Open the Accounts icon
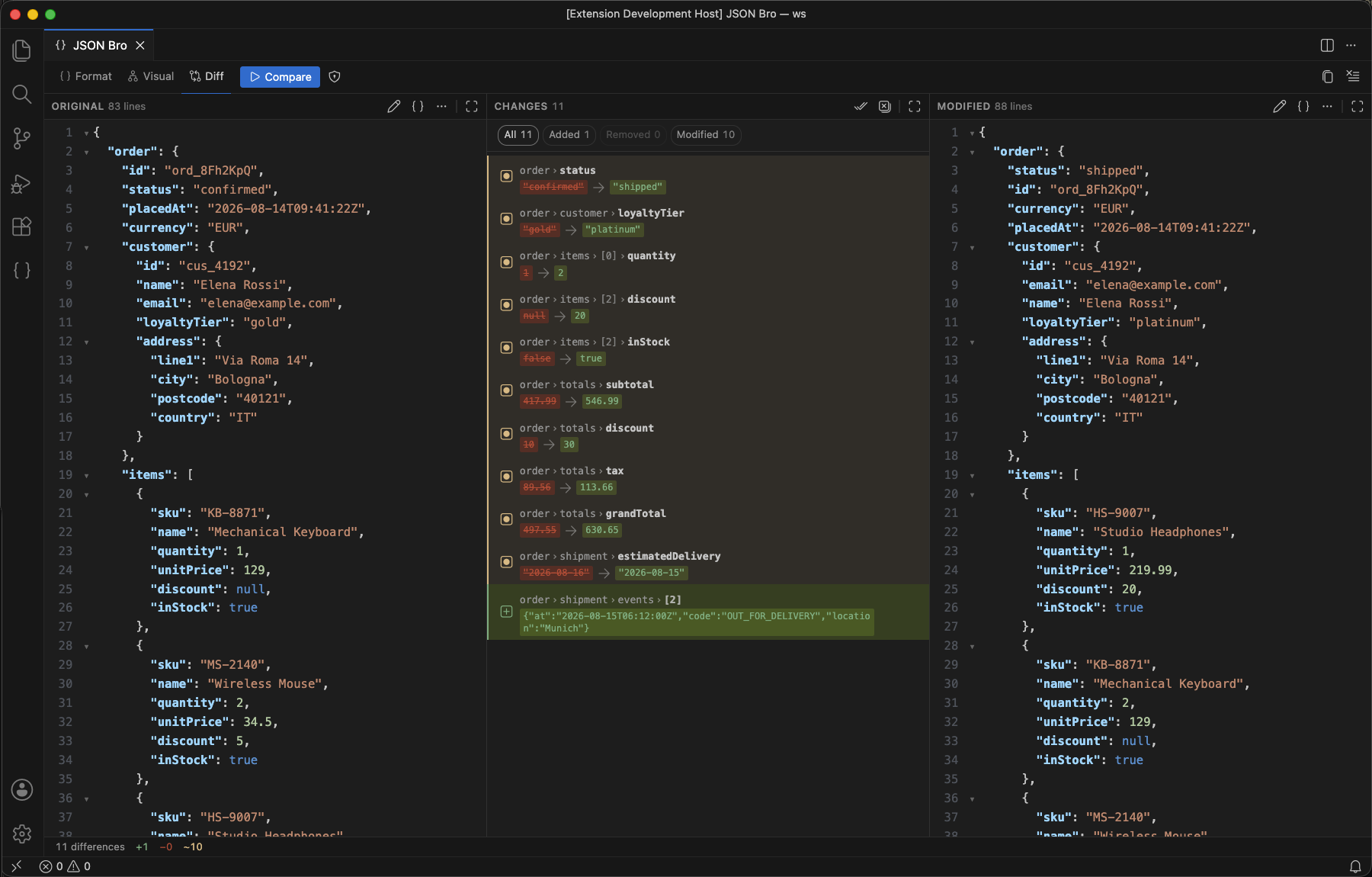Image resolution: width=1372 pixels, height=877 pixels. 22,790
